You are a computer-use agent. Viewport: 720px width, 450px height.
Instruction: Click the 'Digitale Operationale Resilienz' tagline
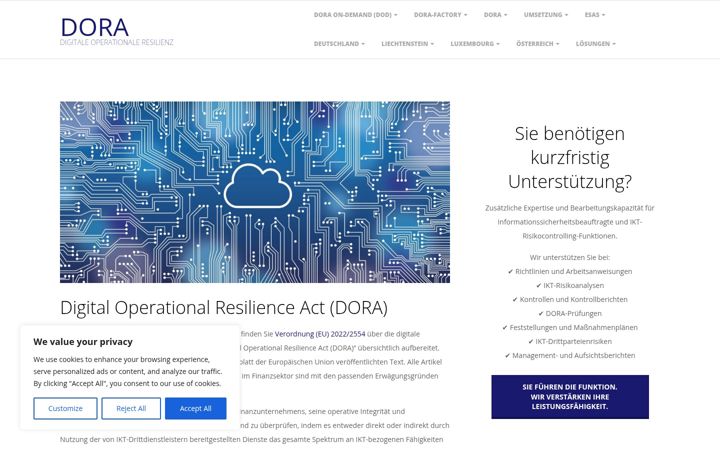pyautogui.click(x=117, y=42)
